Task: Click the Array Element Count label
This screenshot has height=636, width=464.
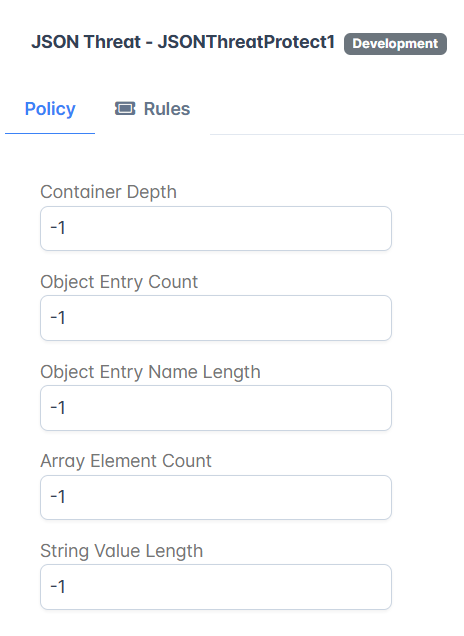Action: pos(126,461)
